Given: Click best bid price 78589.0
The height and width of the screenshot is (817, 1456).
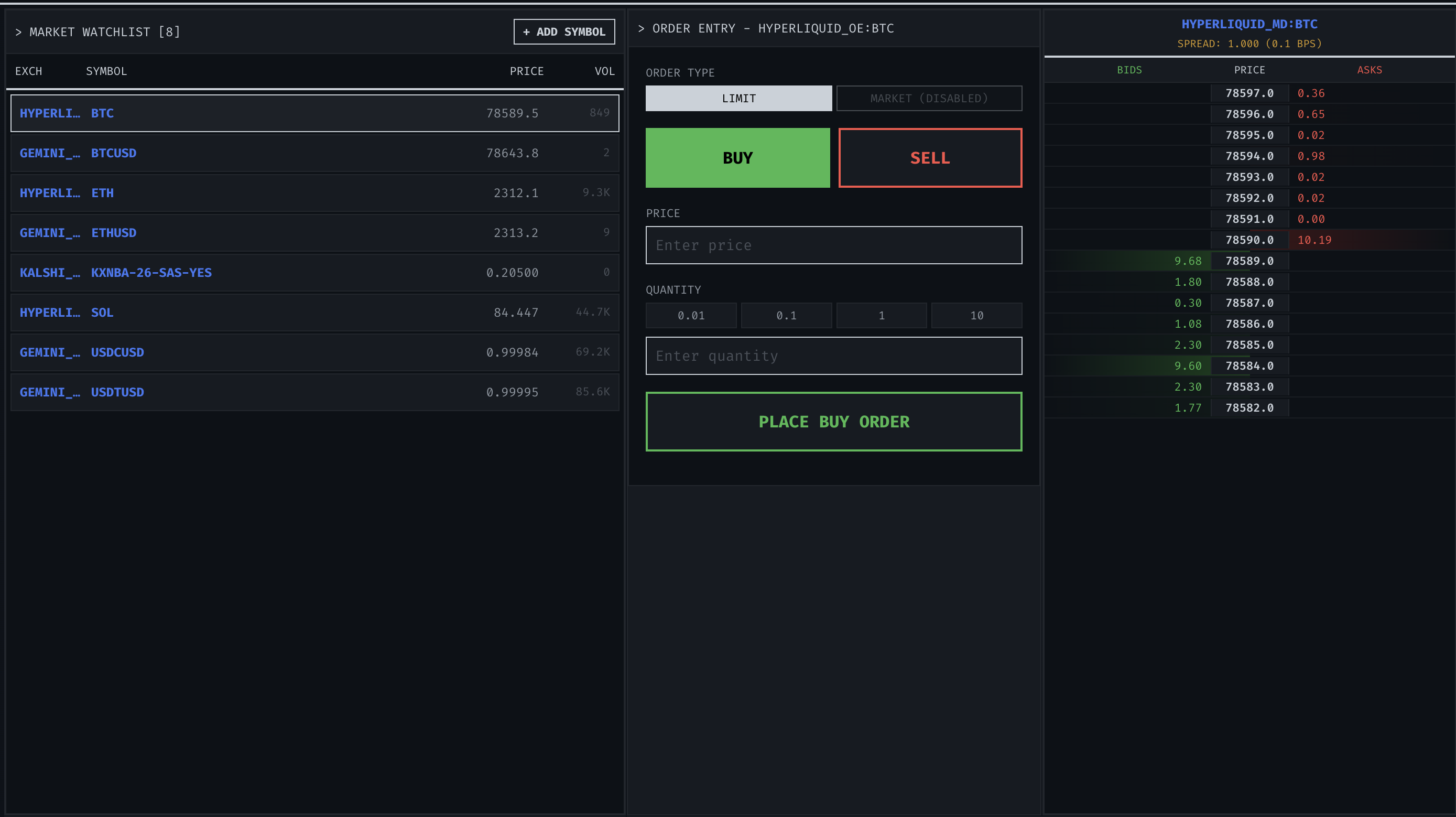Looking at the screenshot, I should tap(1249, 261).
